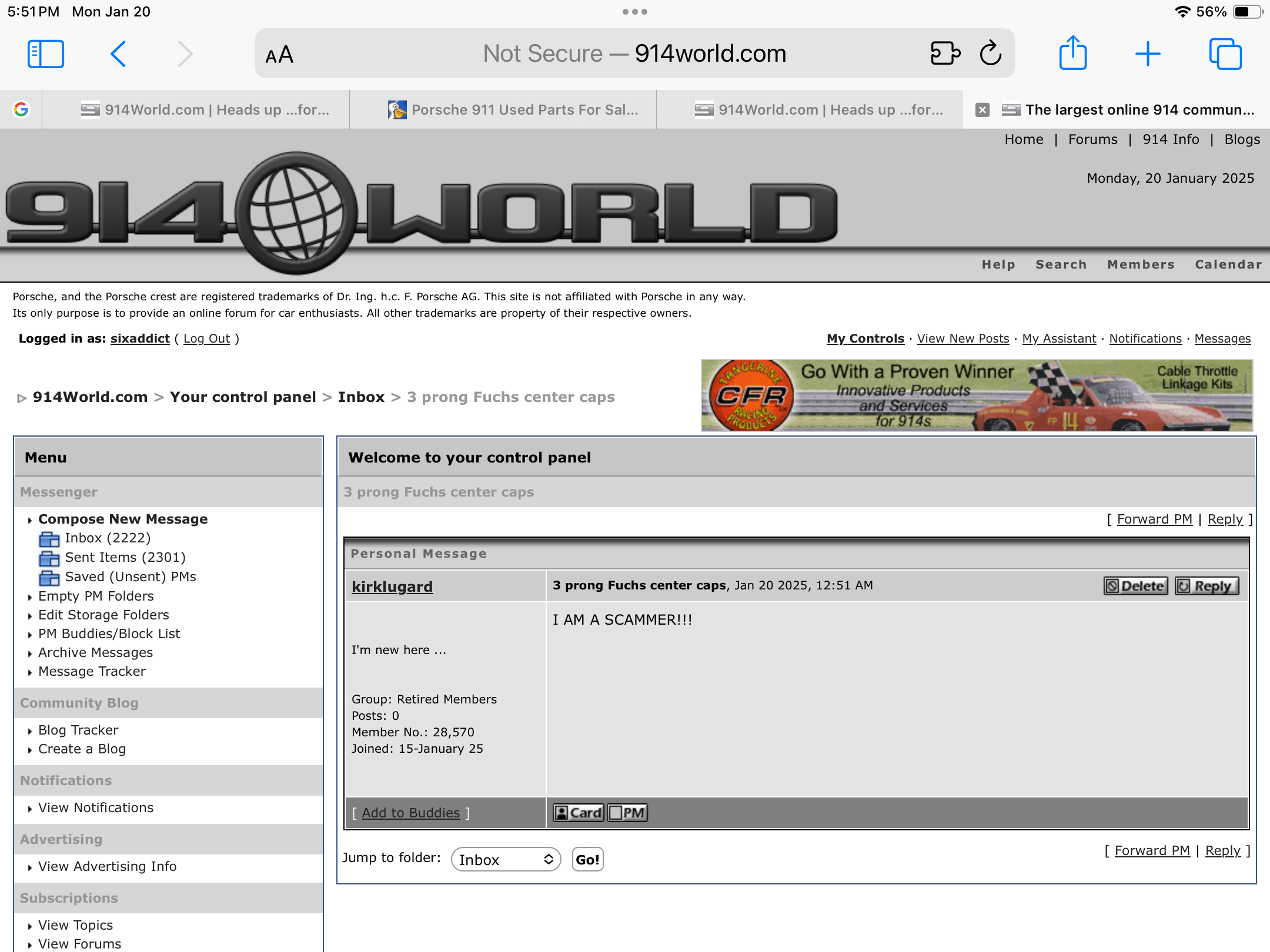Click the Sent Items folder icon
Screen dimensions: 1270x952
tap(49, 558)
